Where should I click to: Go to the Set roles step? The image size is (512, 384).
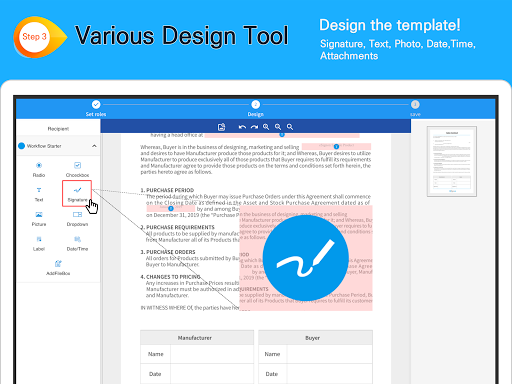(96, 108)
